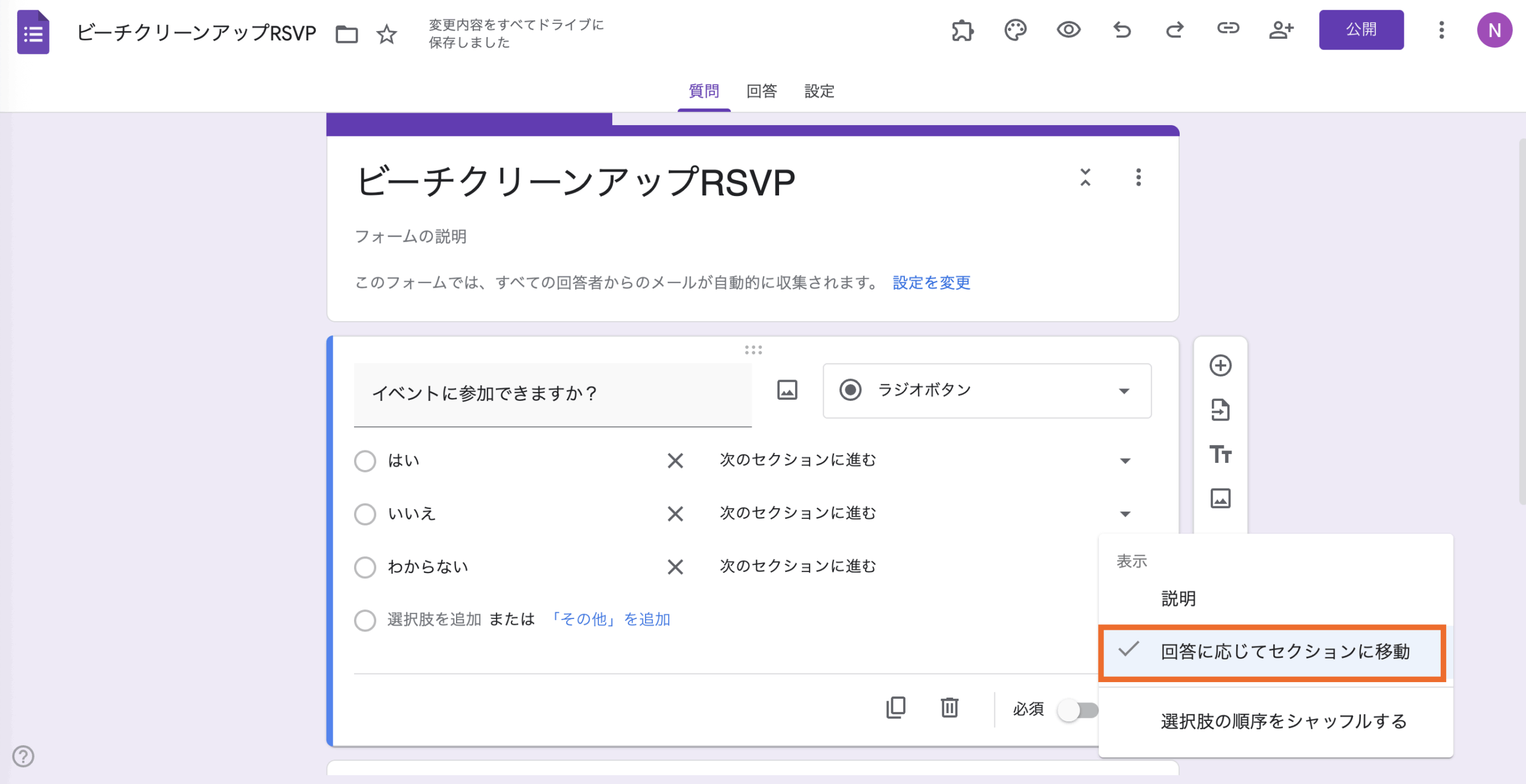
Task: Preview the form with the eye icon
Action: (1068, 30)
